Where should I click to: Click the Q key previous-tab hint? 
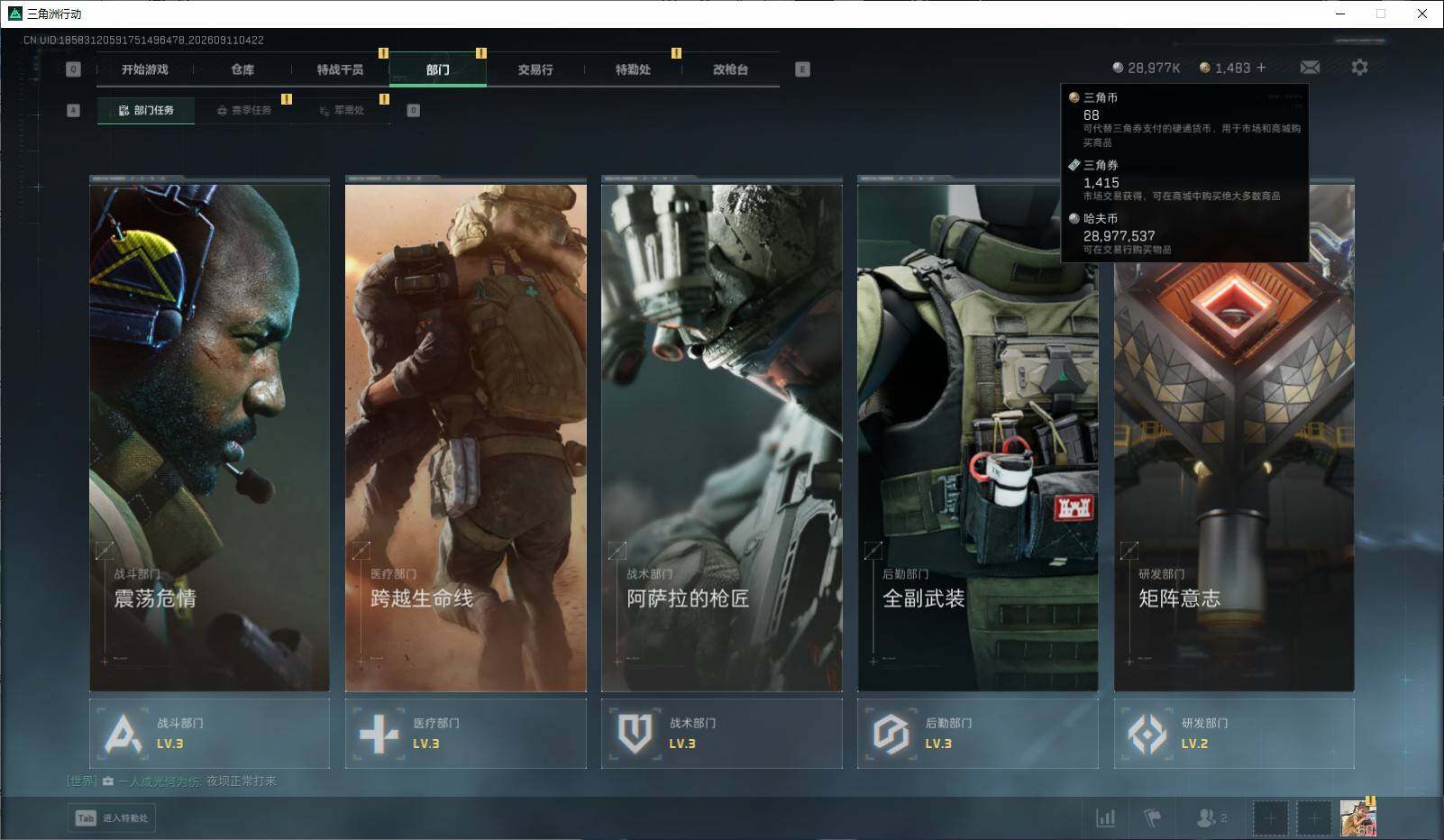click(x=74, y=69)
